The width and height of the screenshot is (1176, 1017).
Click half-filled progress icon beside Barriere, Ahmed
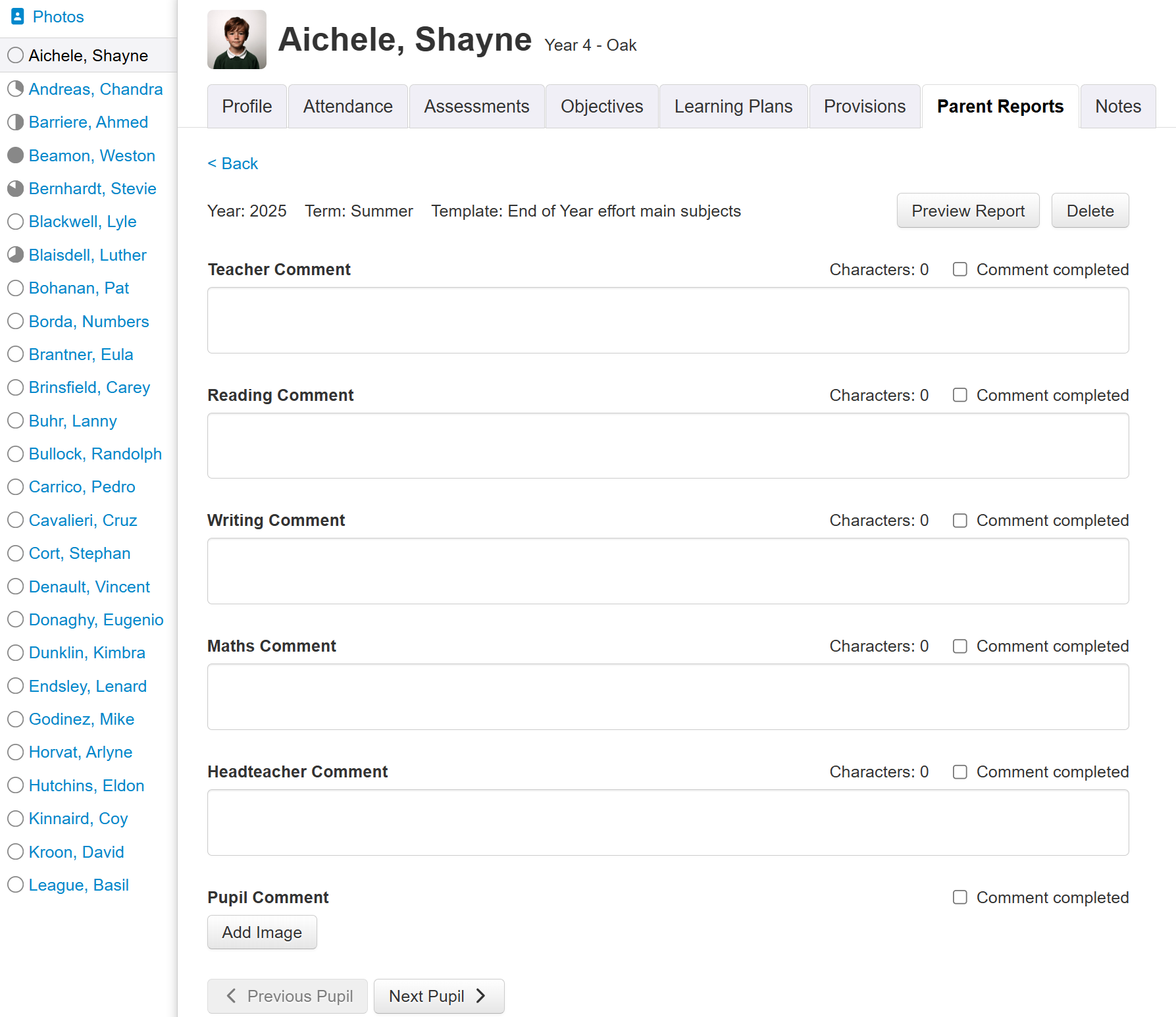pyautogui.click(x=16, y=122)
